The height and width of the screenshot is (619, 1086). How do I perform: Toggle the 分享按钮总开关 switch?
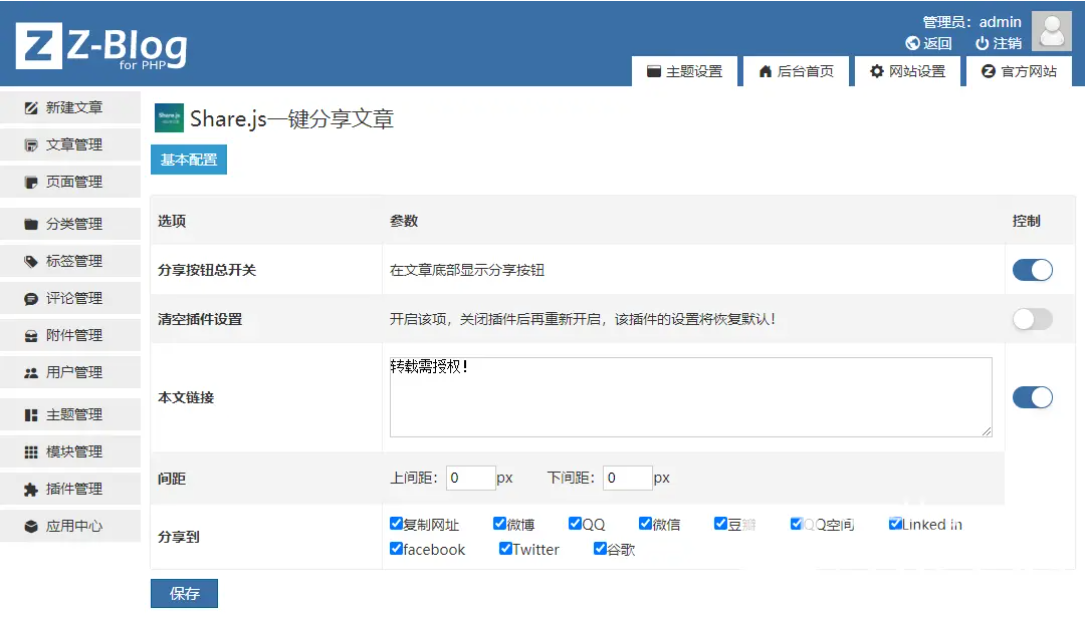pos(1033,270)
